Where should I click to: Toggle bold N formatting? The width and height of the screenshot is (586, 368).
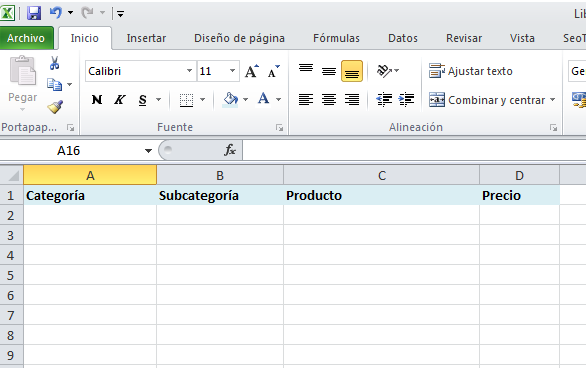[97, 100]
